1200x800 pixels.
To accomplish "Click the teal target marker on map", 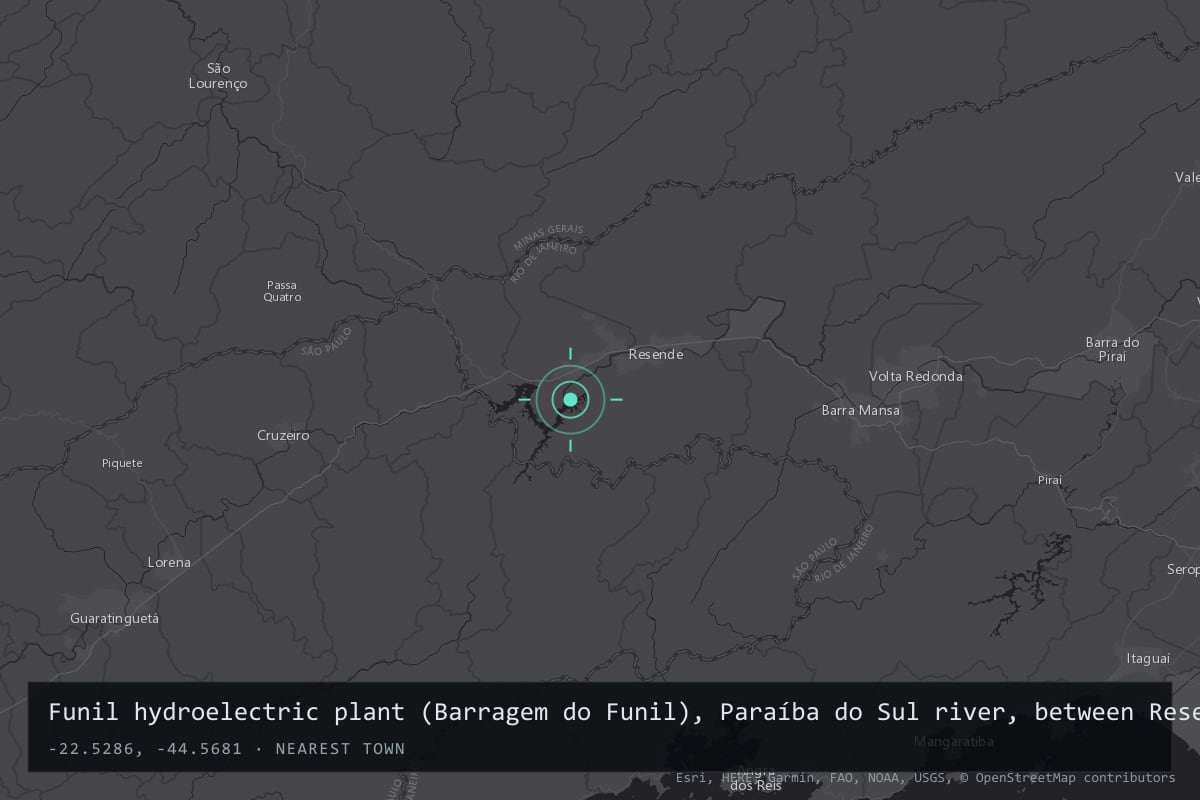I will pos(570,399).
